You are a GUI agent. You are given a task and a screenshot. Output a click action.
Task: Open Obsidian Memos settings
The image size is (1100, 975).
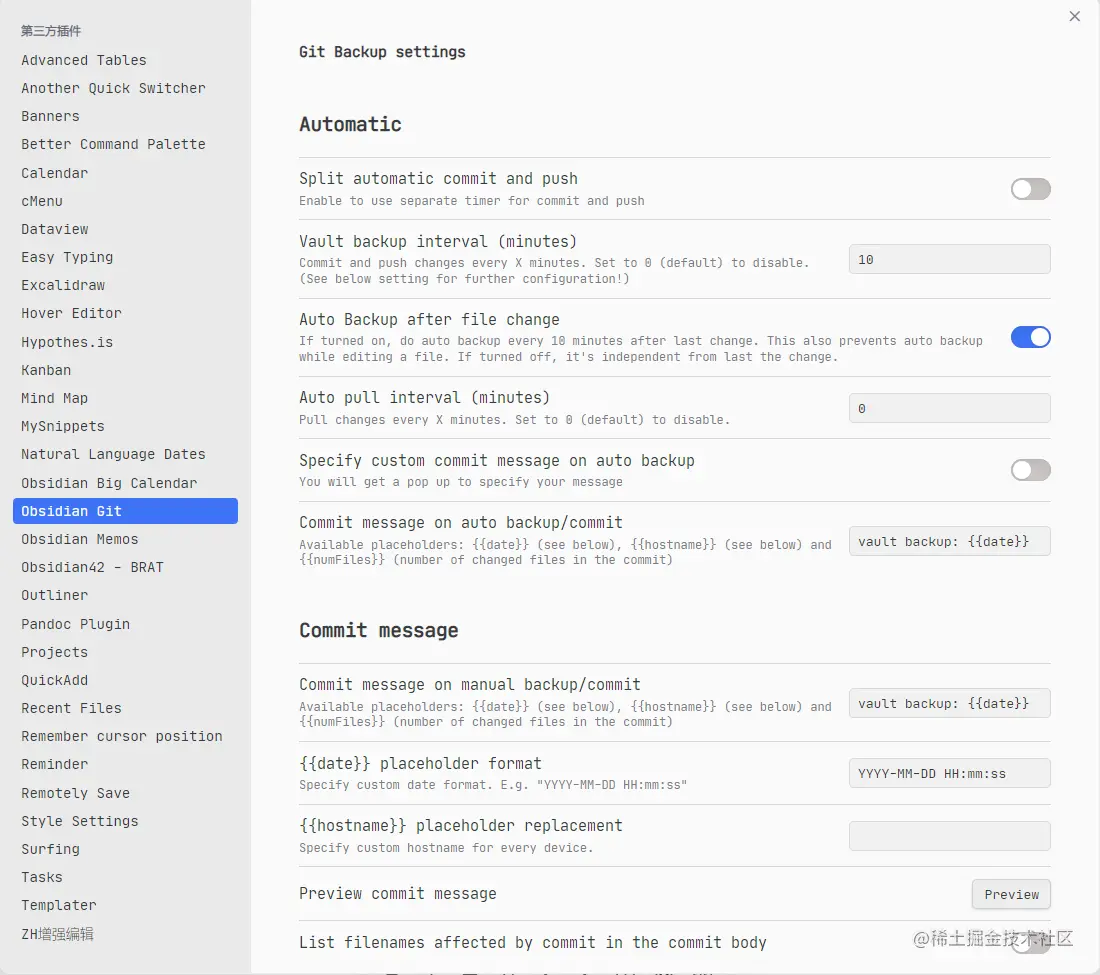click(x=125, y=539)
